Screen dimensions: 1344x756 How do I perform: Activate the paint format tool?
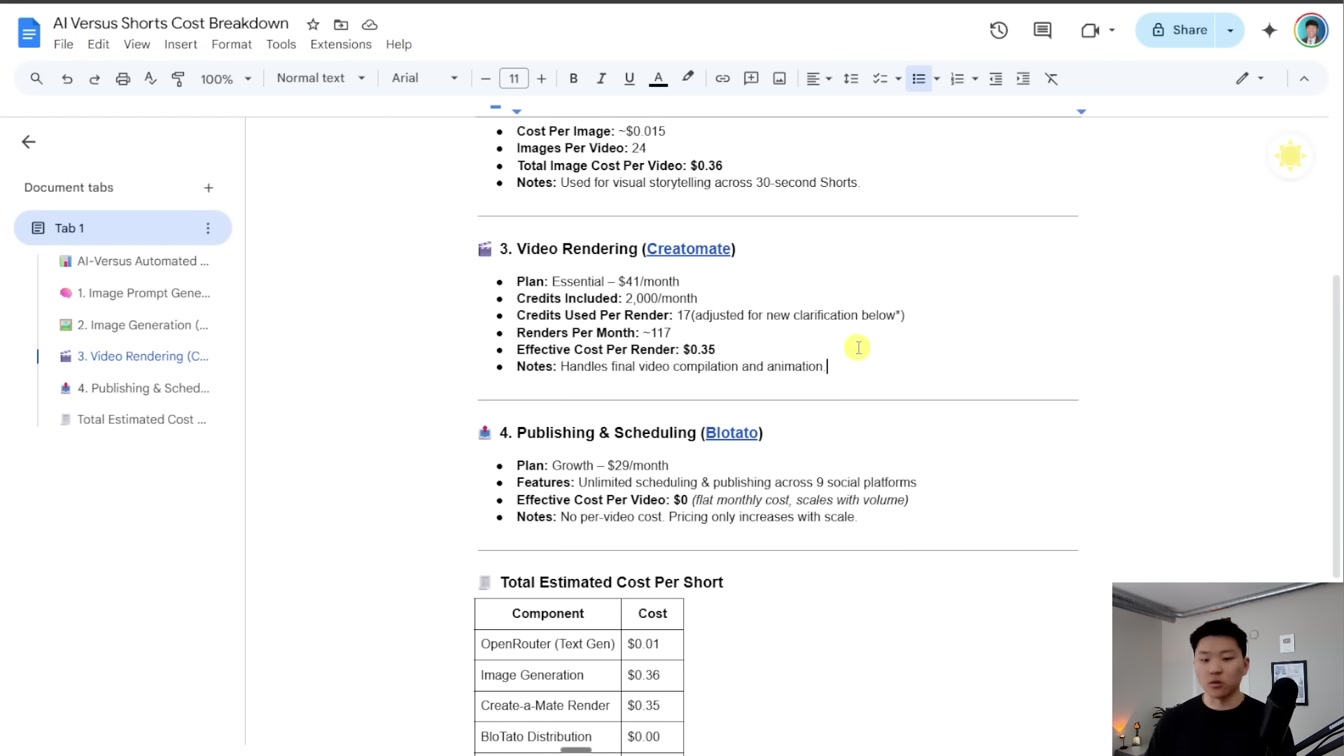[178, 78]
